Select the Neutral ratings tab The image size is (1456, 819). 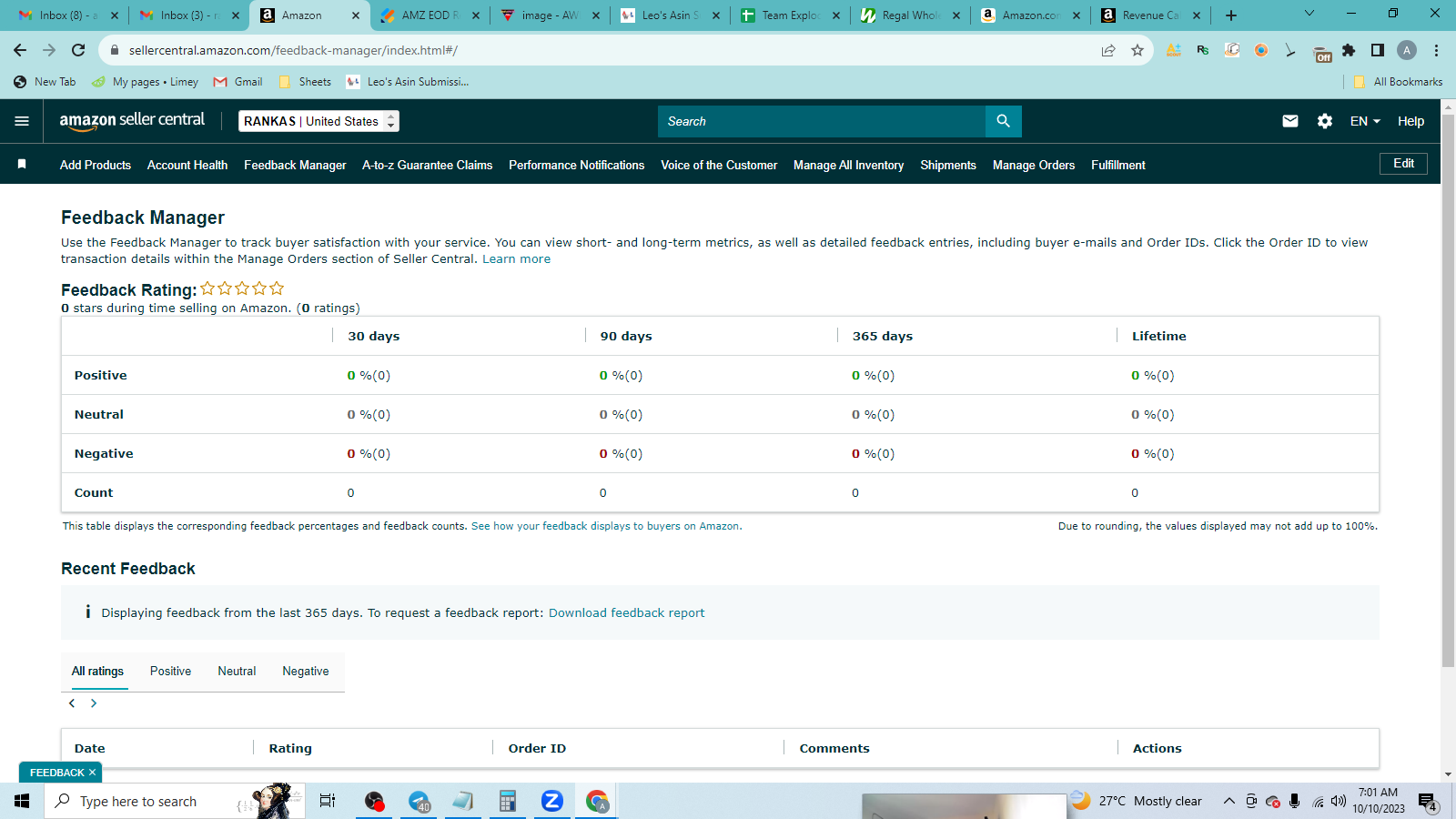[237, 671]
